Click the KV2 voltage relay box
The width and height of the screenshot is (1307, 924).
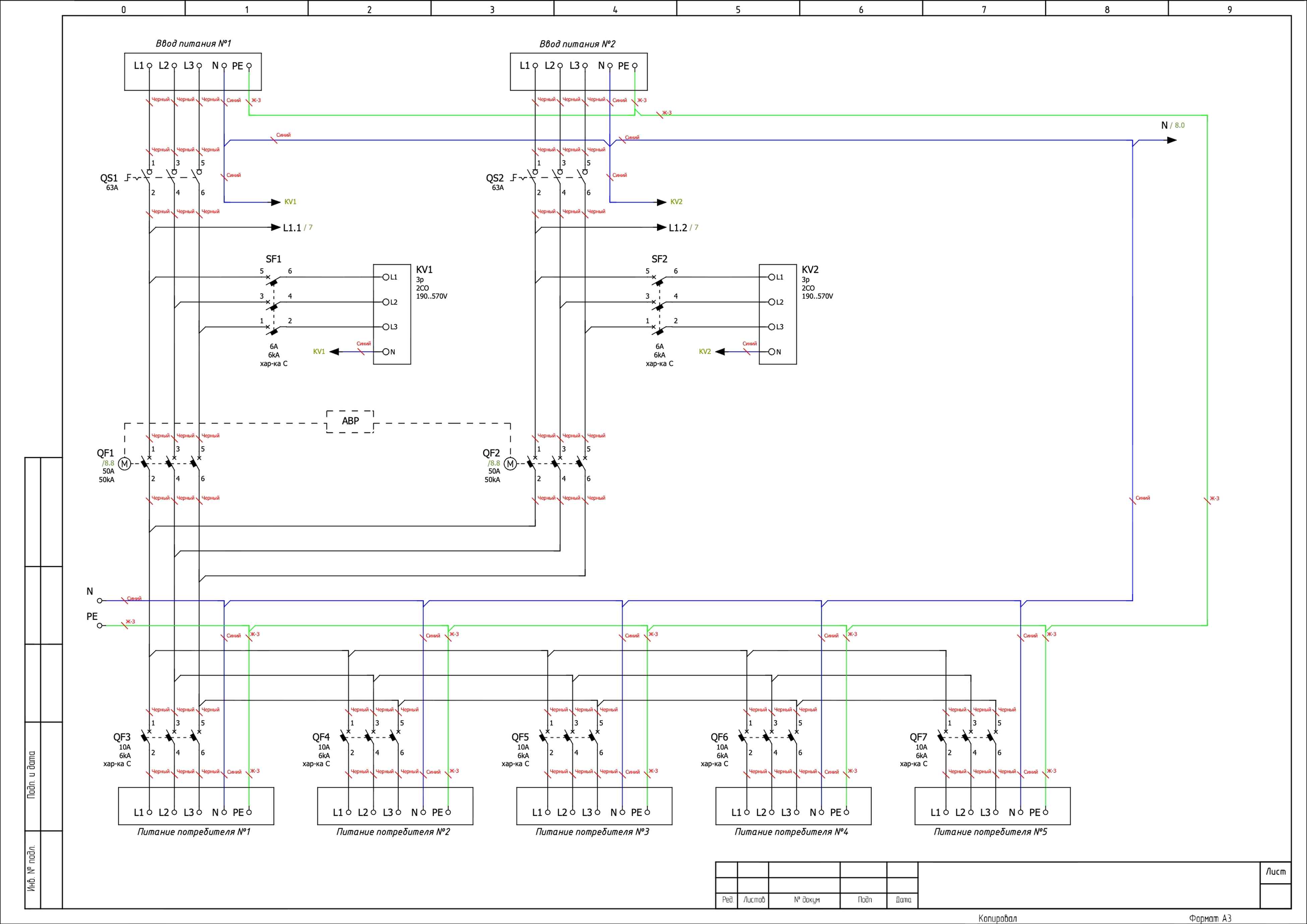click(x=777, y=314)
